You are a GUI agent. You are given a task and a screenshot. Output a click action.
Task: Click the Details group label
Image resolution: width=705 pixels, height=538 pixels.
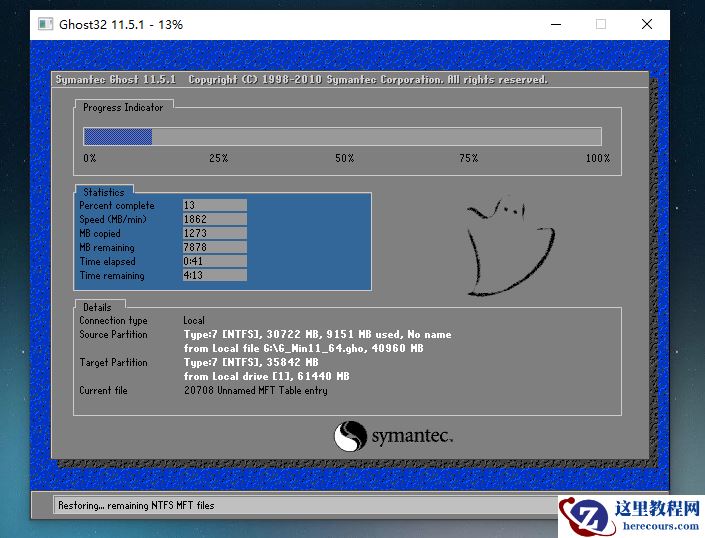(x=97, y=307)
